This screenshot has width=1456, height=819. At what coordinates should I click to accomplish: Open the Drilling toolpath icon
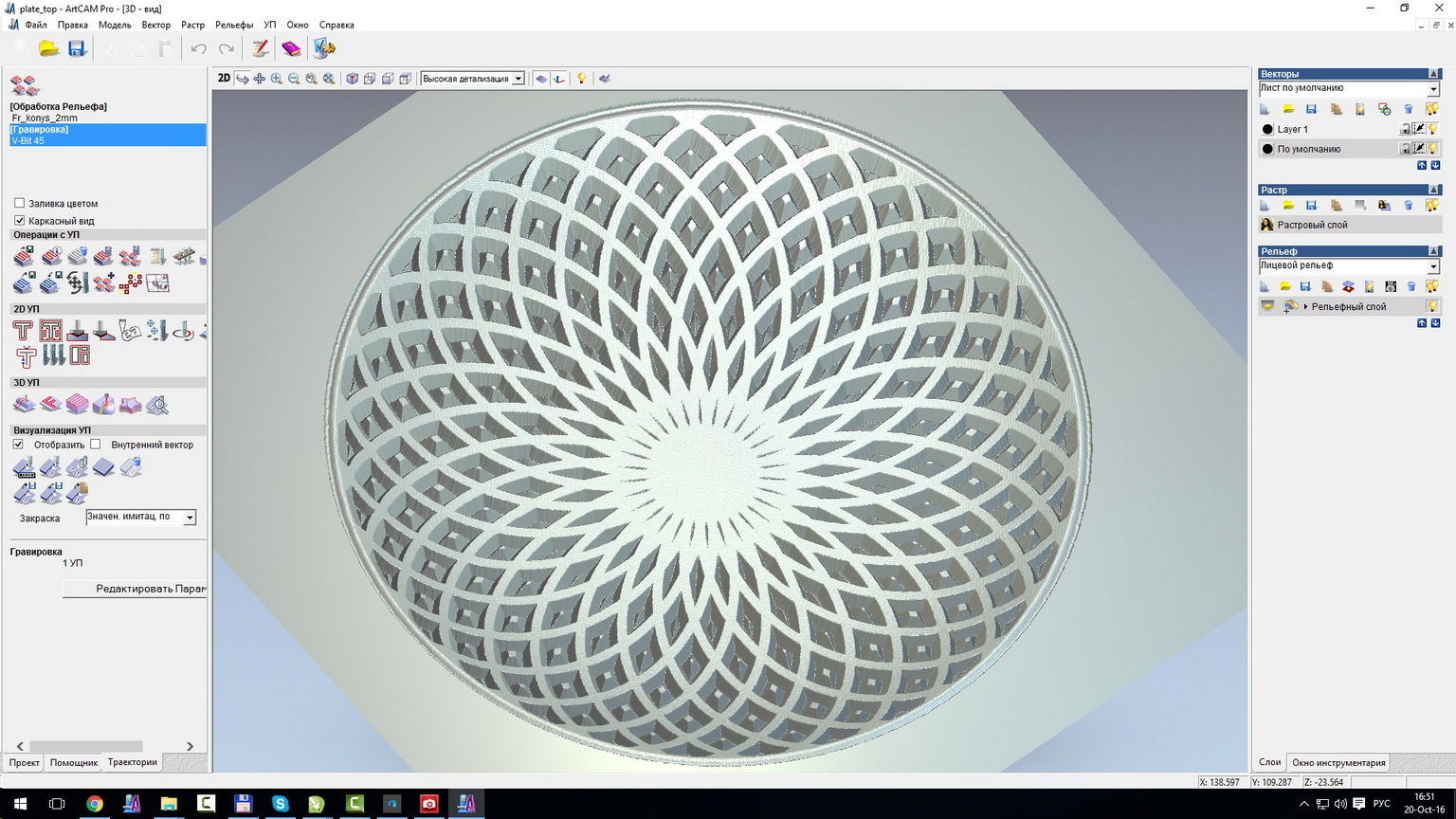156,331
